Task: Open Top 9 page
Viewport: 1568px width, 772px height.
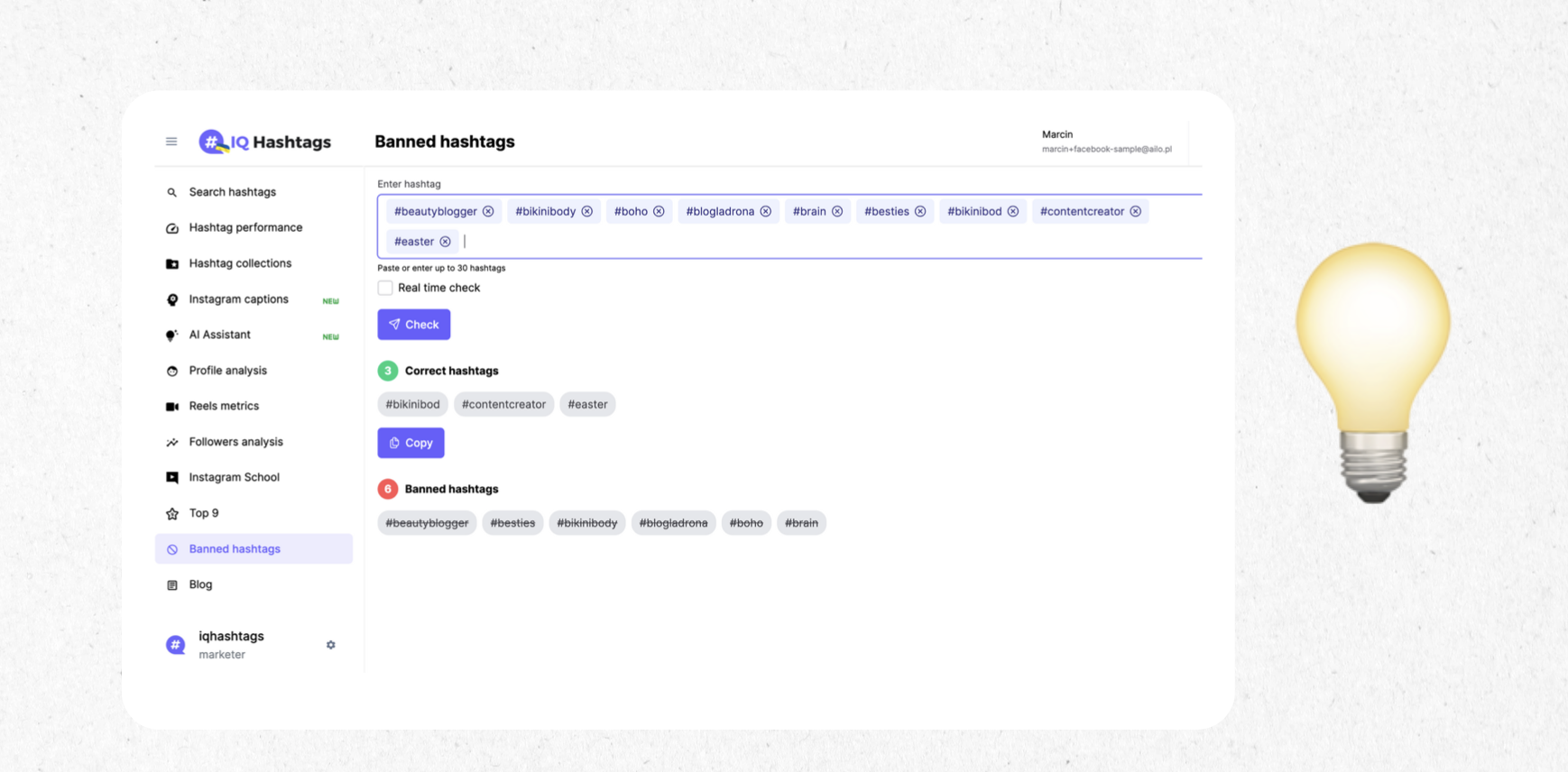Action: [204, 513]
